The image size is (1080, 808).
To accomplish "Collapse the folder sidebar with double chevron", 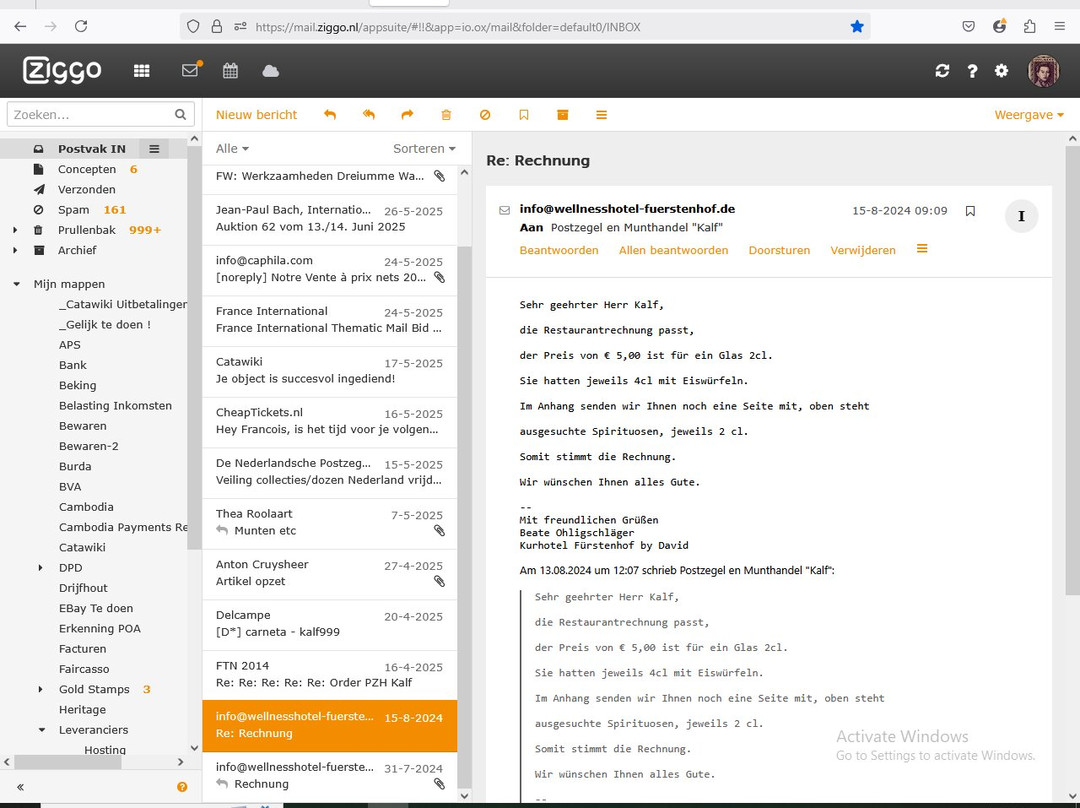I will click(21, 787).
